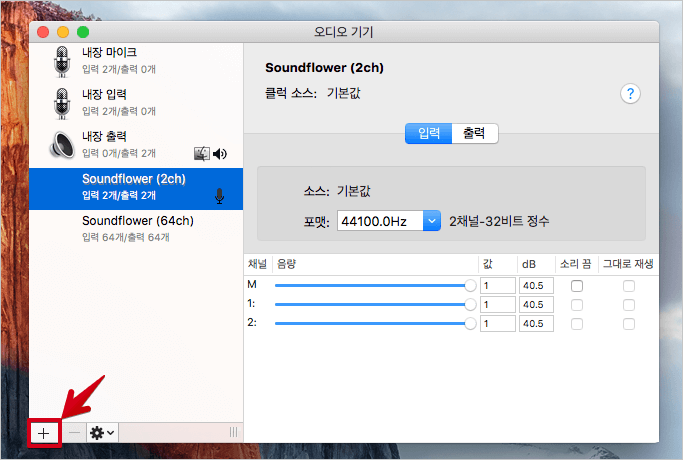The image size is (683, 460).
Task: Click the sound output speaker badge icon
Action: pyautogui.click(x=220, y=153)
